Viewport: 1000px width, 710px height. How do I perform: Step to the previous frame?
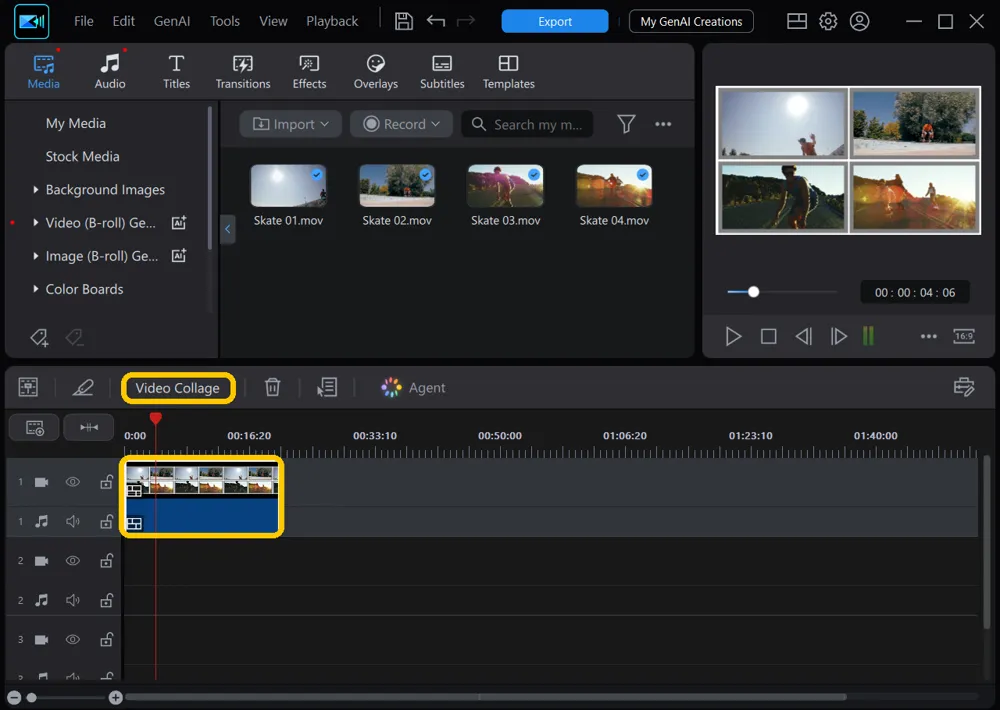pyautogui.click(x=804, y=336)
